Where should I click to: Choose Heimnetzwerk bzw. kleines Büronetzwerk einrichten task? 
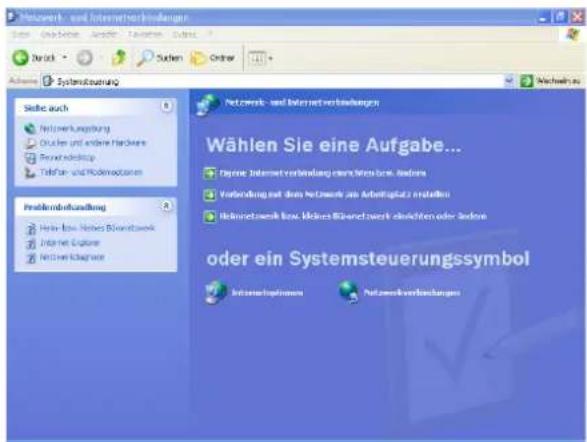pos(353,216)
